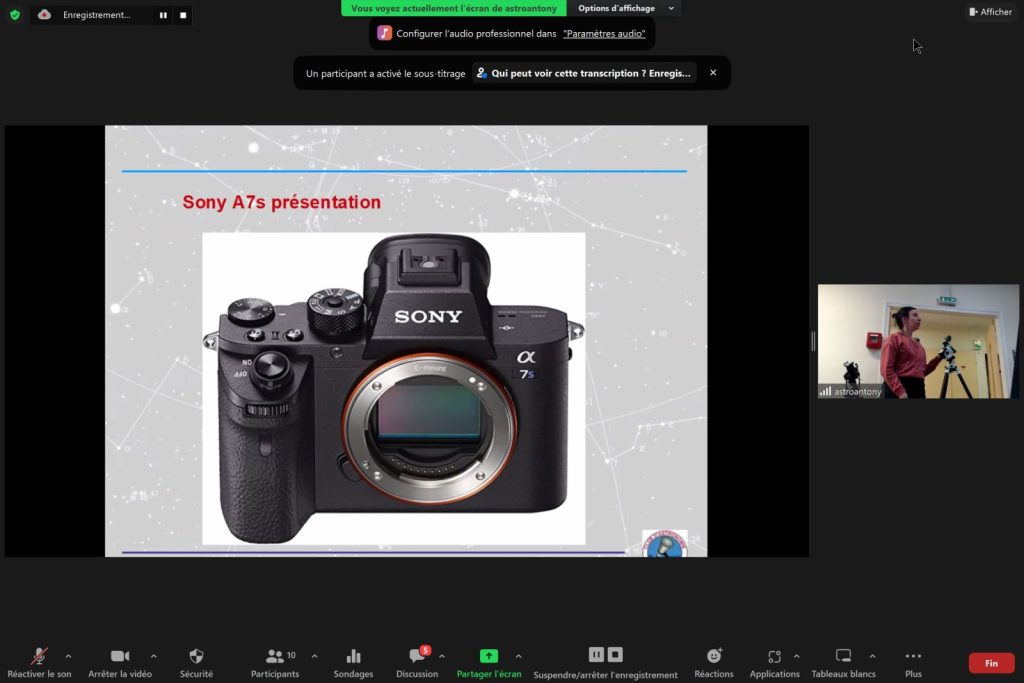Open the Sécurité shield menu
The width and height of the screenshot is (1024, 683).
196,663
